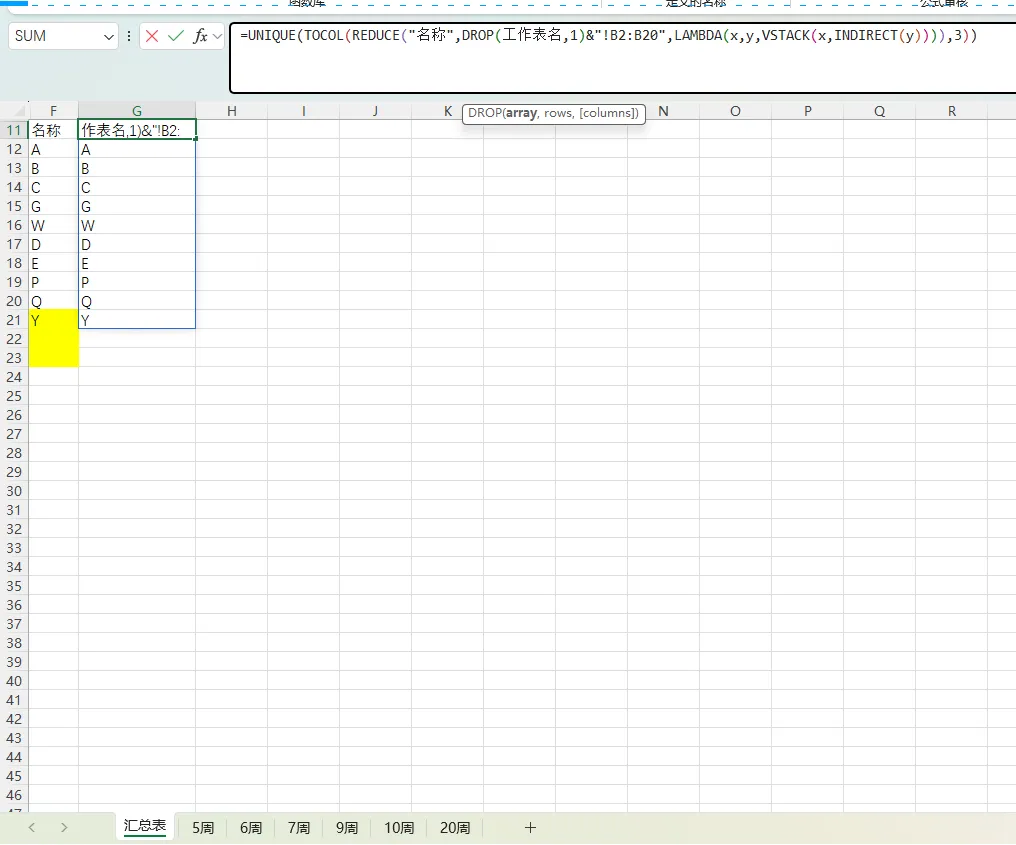Cancel the formula edit with X icon
The width and height of the screenshot is (1016, 845).
(x=152, y=36)
